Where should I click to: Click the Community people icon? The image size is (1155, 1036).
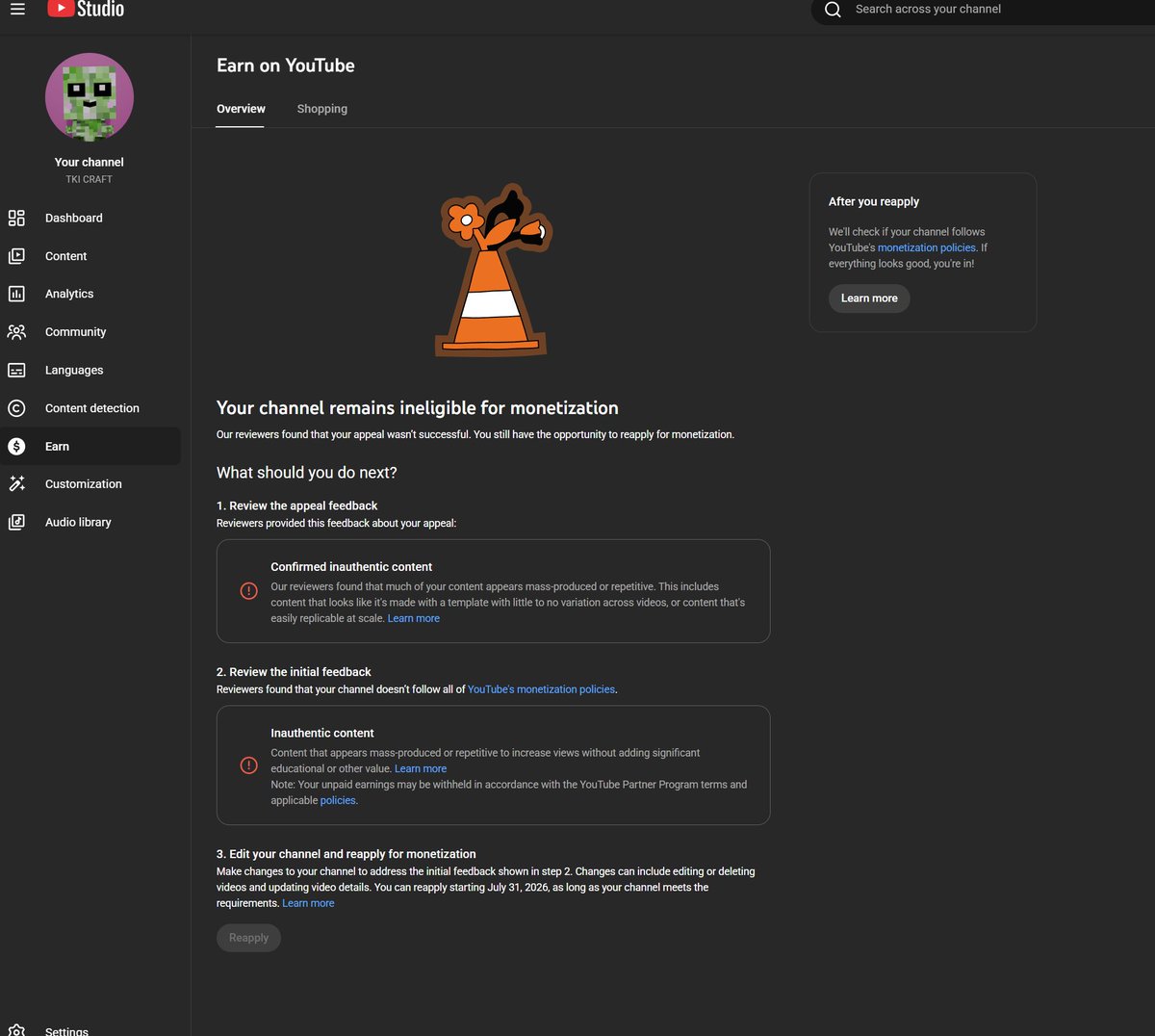pyautogui.click(x=16, y=332)
